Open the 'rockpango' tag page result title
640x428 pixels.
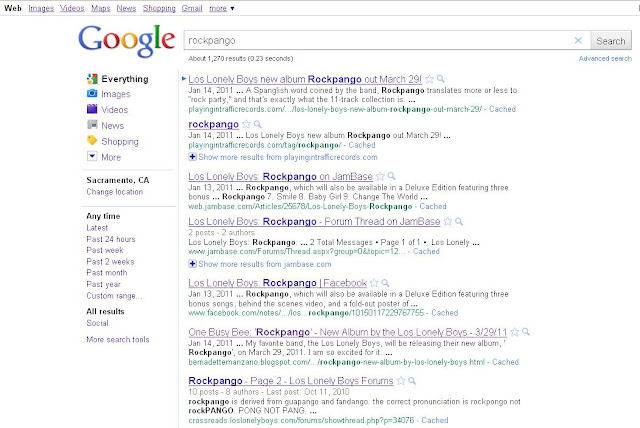213,124
